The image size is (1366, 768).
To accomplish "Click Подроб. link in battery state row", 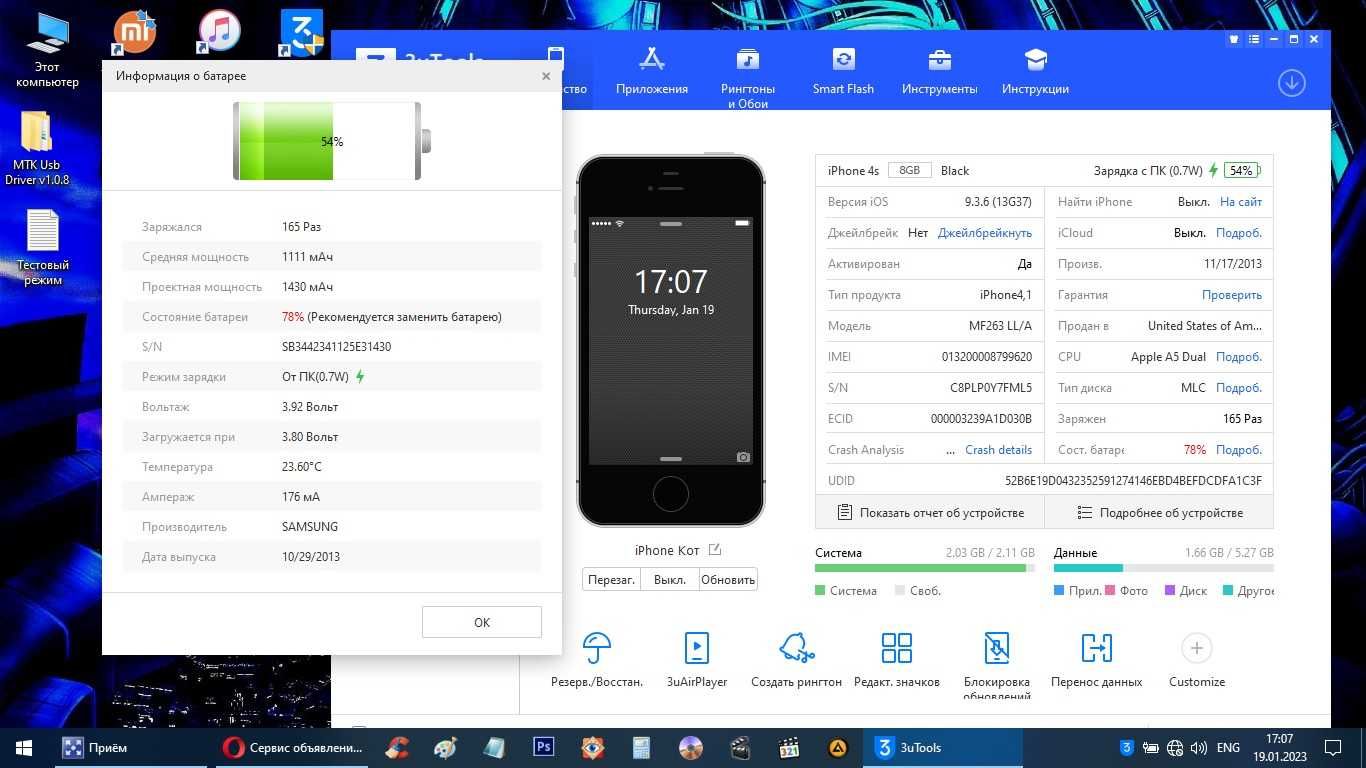I will [1239, 450].
